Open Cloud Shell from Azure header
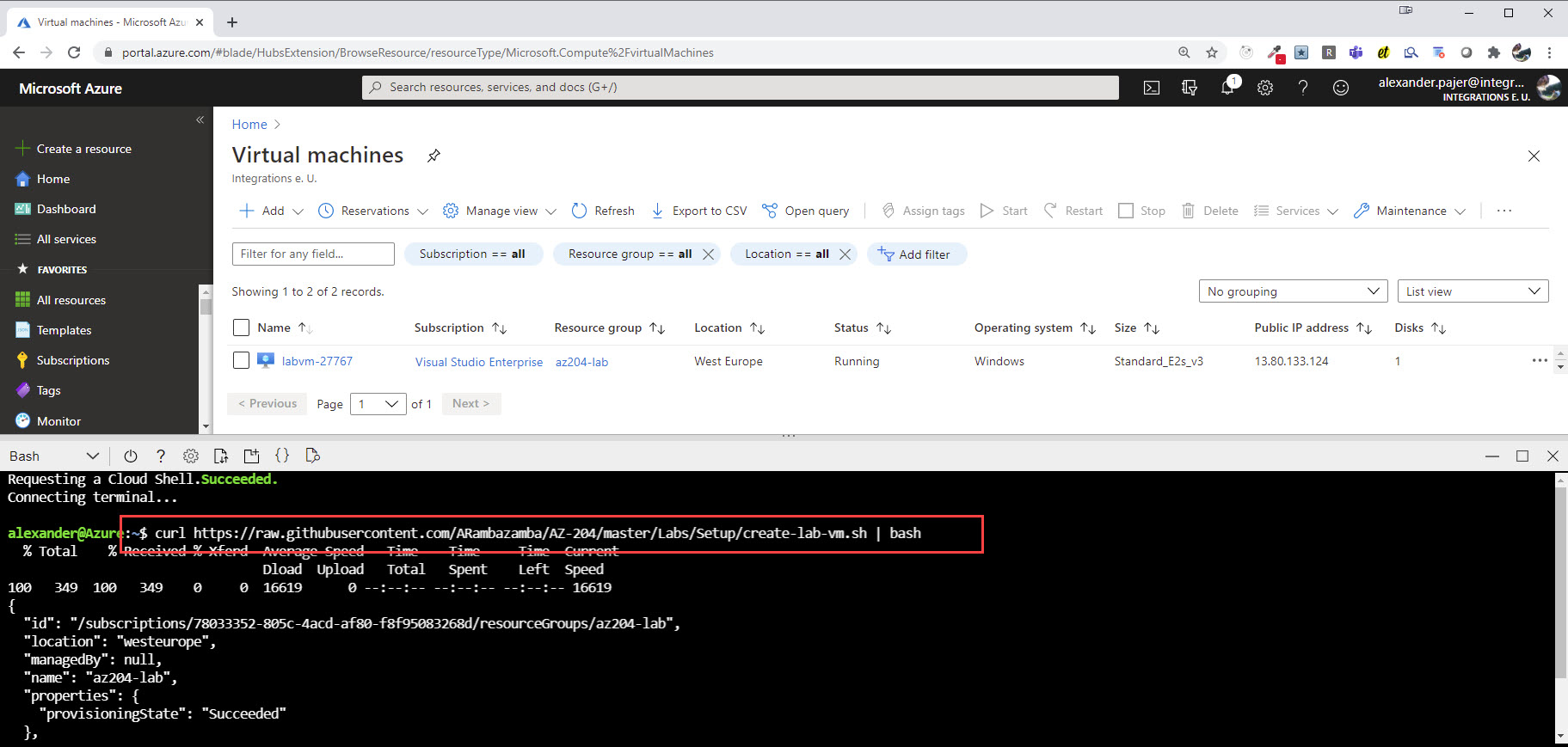The height and width of the screenshot is (747, 1568). [1151, 88]
